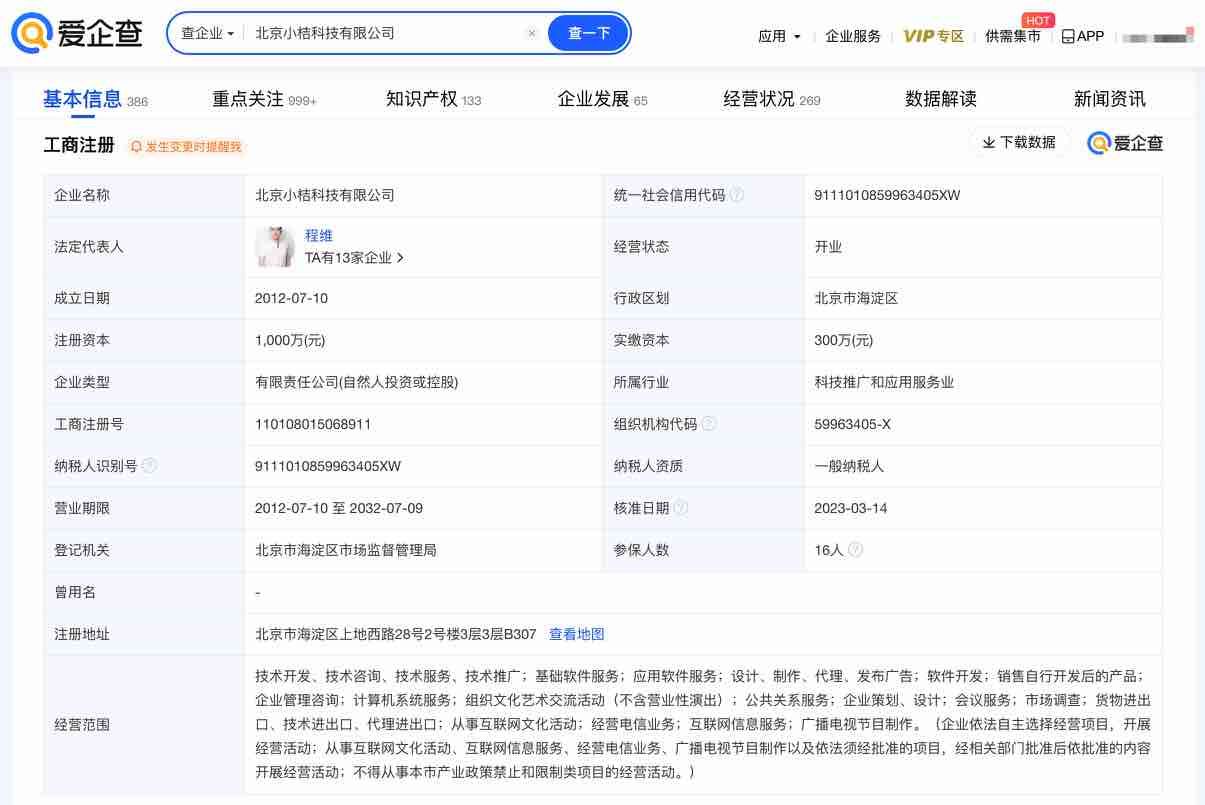Select the 基本信息 tab
The image size is (1205, 805).
pos(95,99)
